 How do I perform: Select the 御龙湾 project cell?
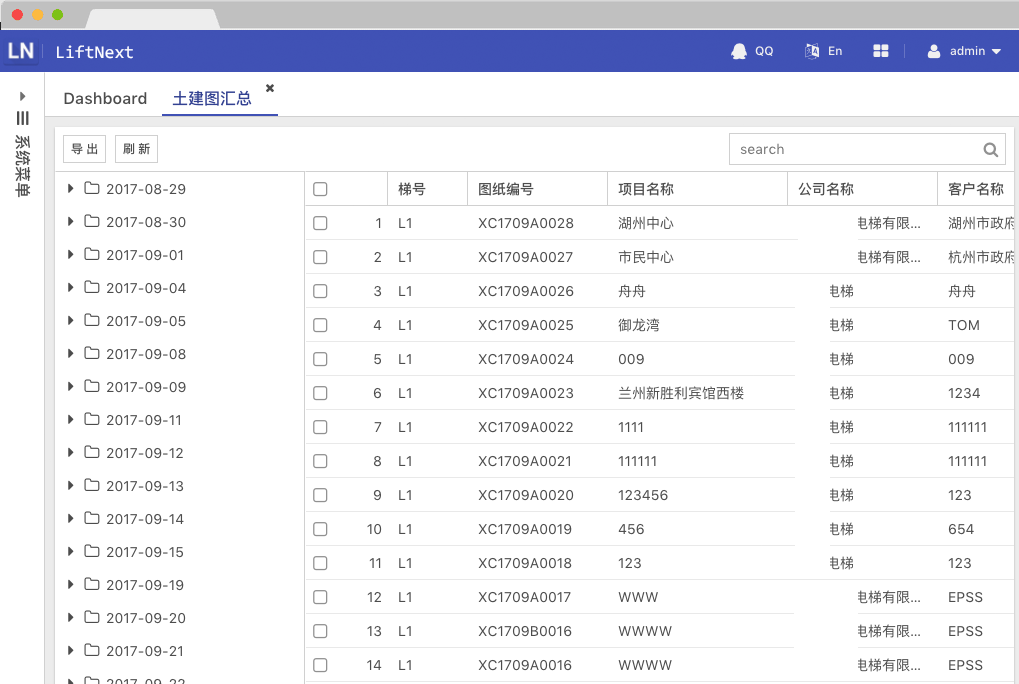pos(639,325)
